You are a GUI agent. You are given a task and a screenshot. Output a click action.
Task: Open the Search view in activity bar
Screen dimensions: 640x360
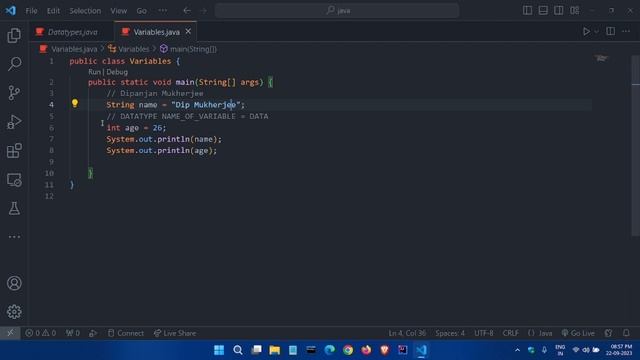click(x=14, y=64)
